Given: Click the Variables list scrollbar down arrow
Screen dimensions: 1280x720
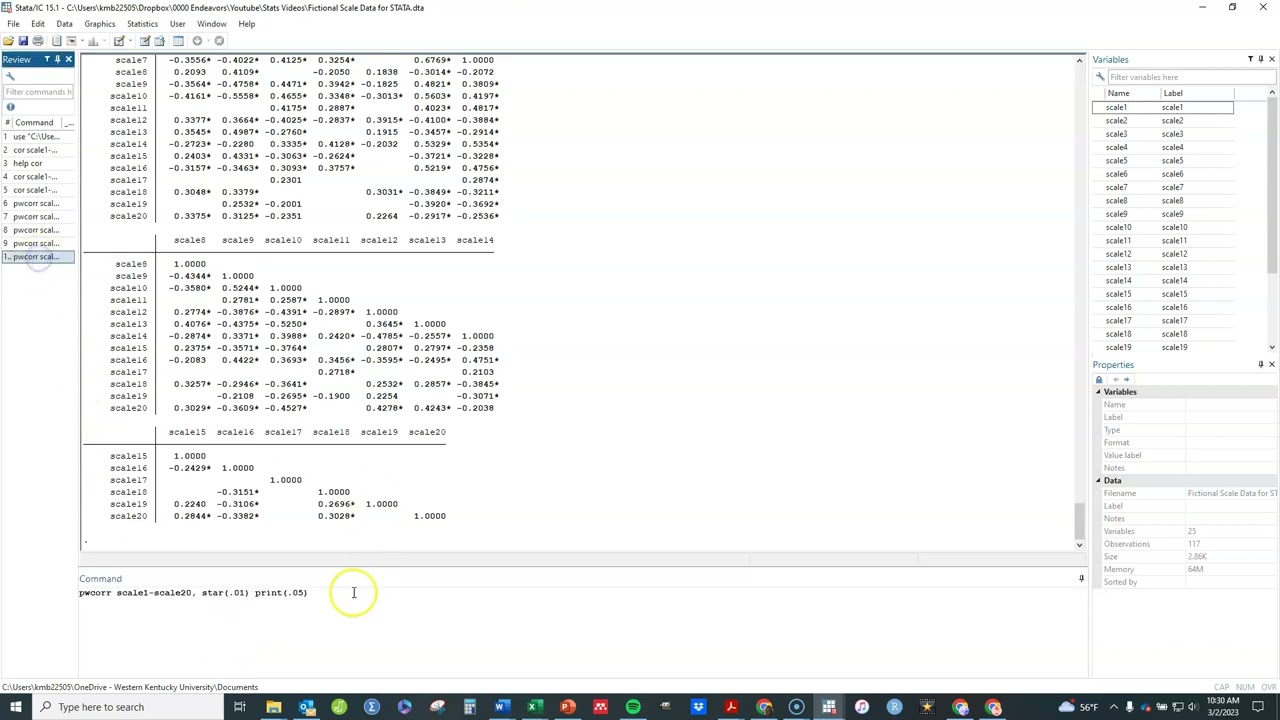Looking at the screenshot, I should point(1272,347).
